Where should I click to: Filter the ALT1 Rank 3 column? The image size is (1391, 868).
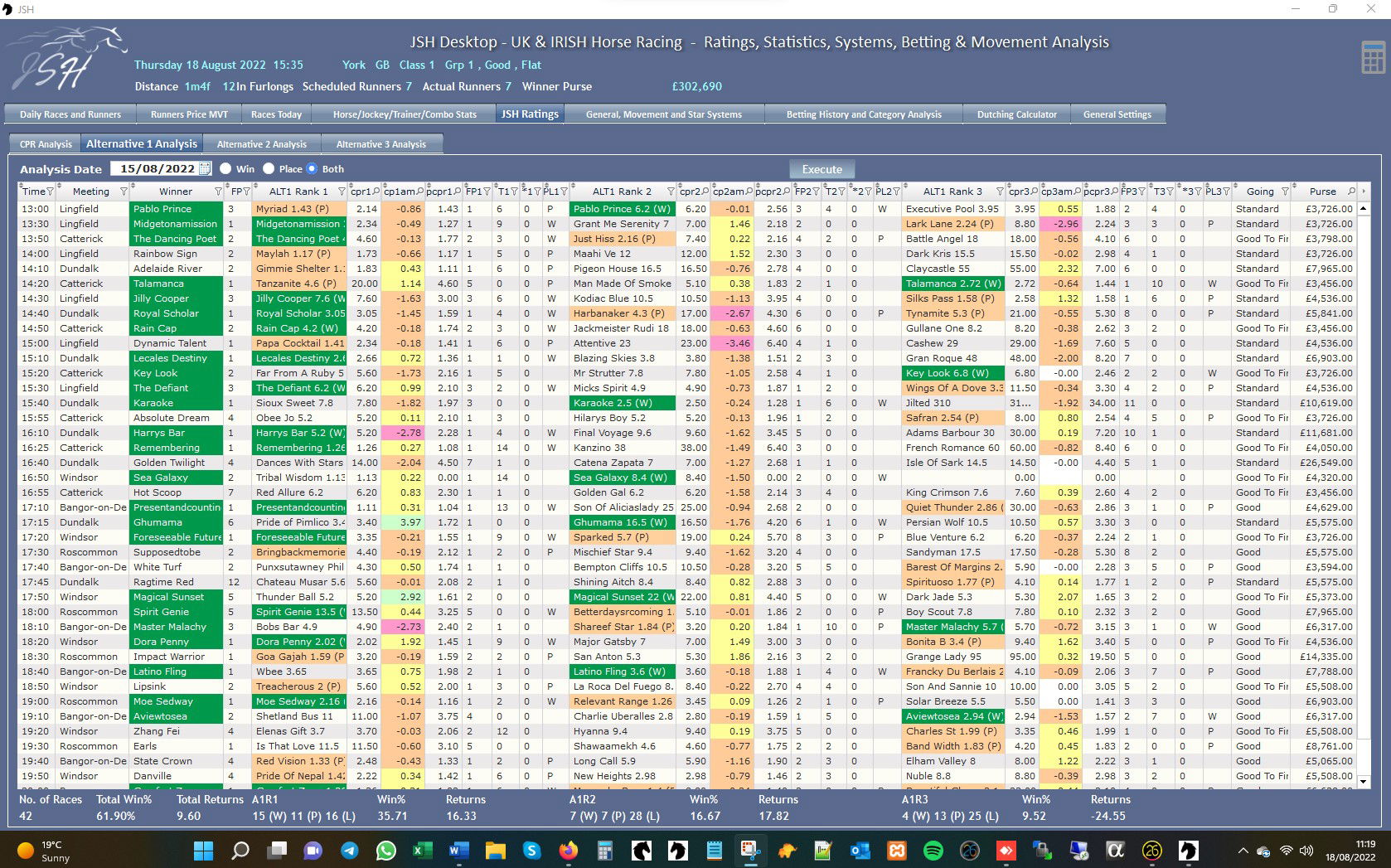[x=1000, y=192]
